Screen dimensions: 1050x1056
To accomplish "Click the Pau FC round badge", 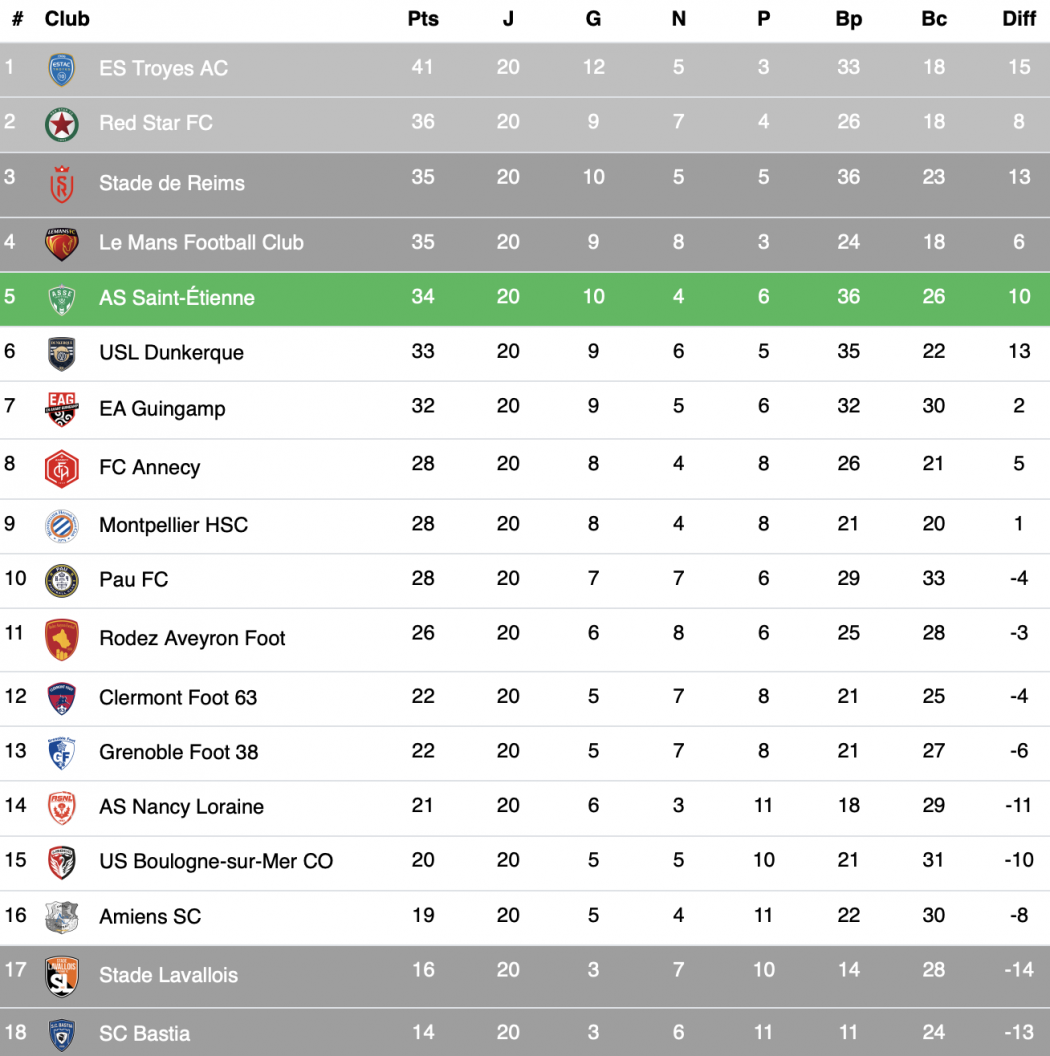I will [x=62, y=581].
